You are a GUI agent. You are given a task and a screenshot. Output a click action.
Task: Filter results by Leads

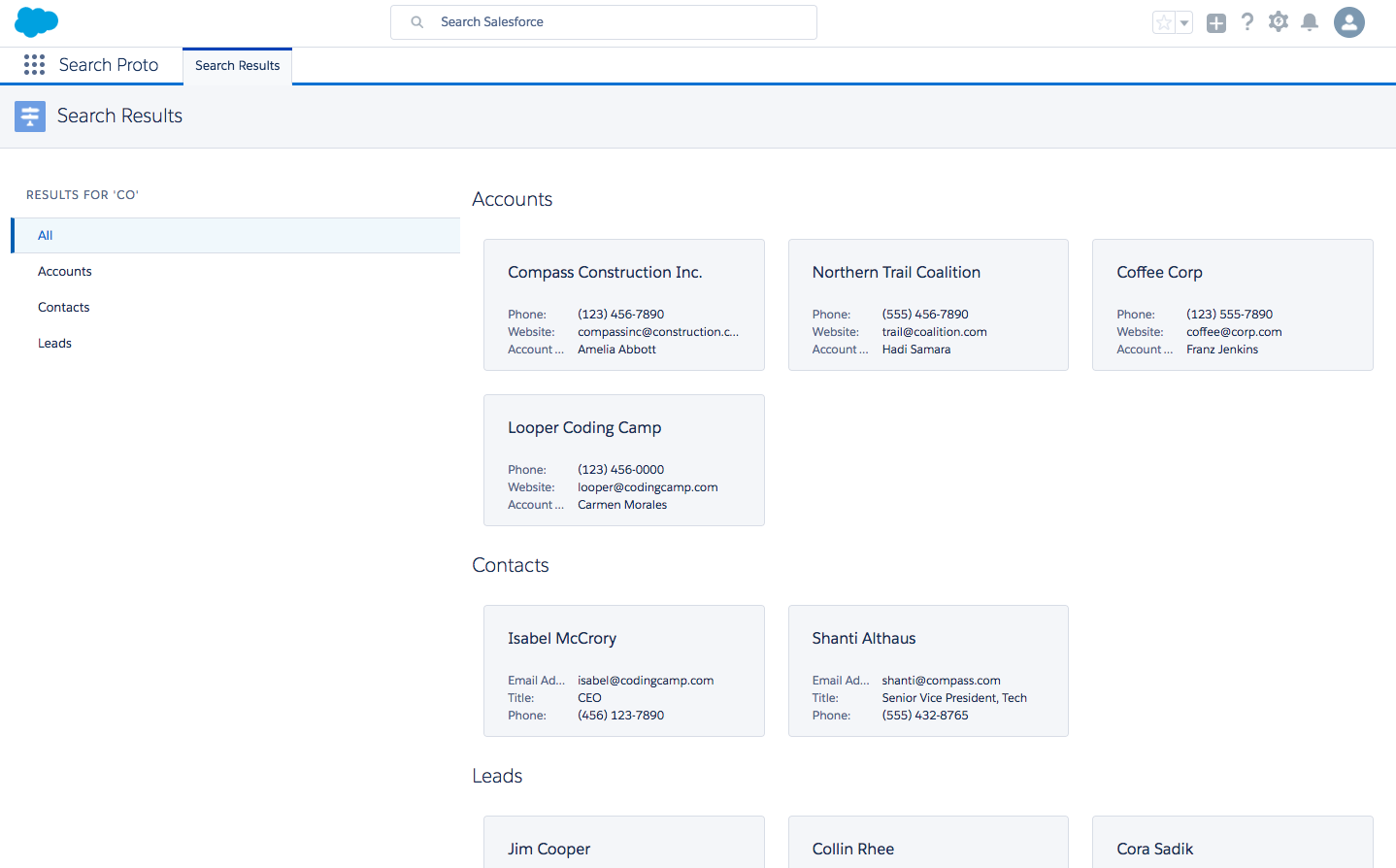click(236, 344)
